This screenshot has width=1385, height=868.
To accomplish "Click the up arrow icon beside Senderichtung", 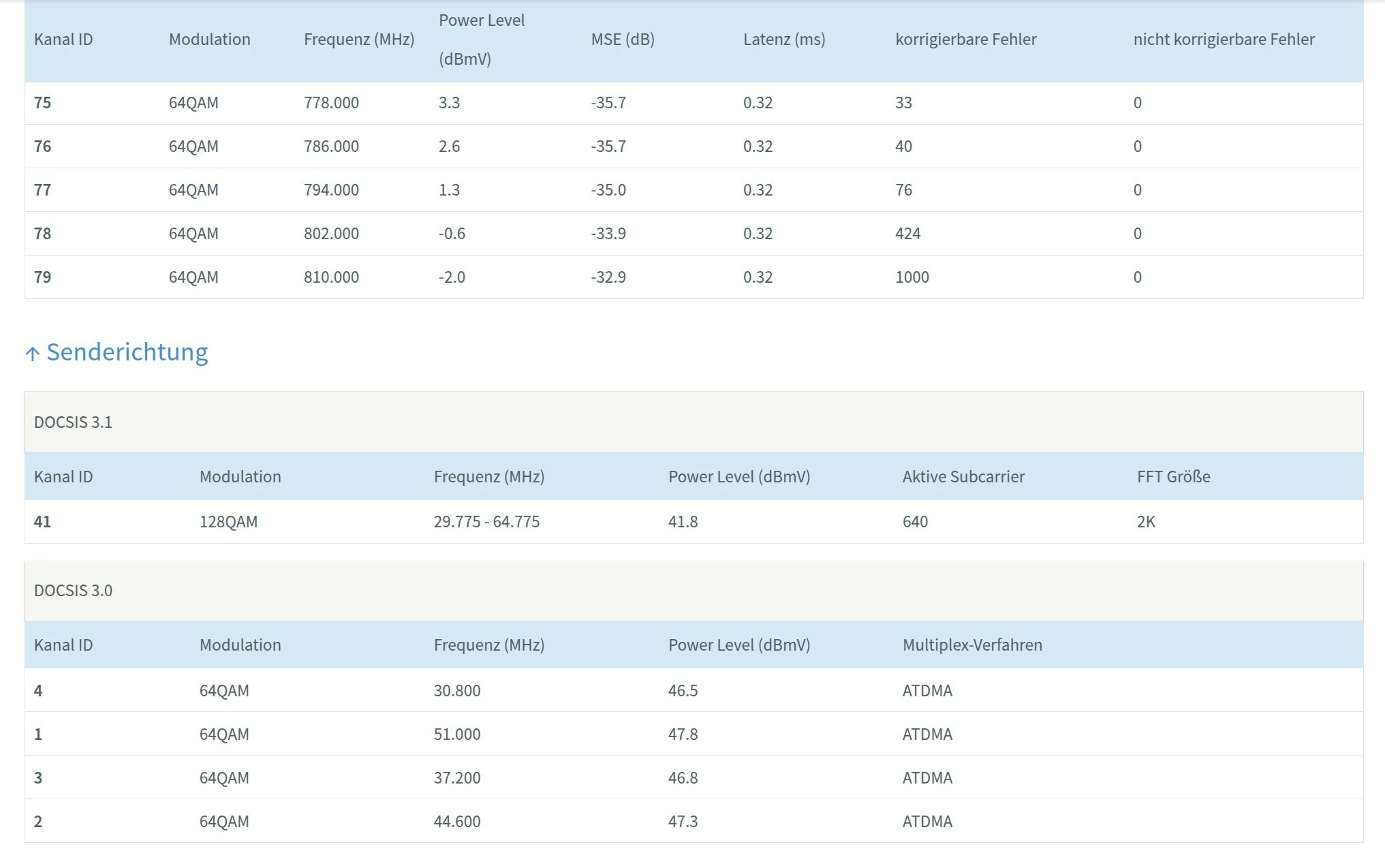I will pos(32,354).
